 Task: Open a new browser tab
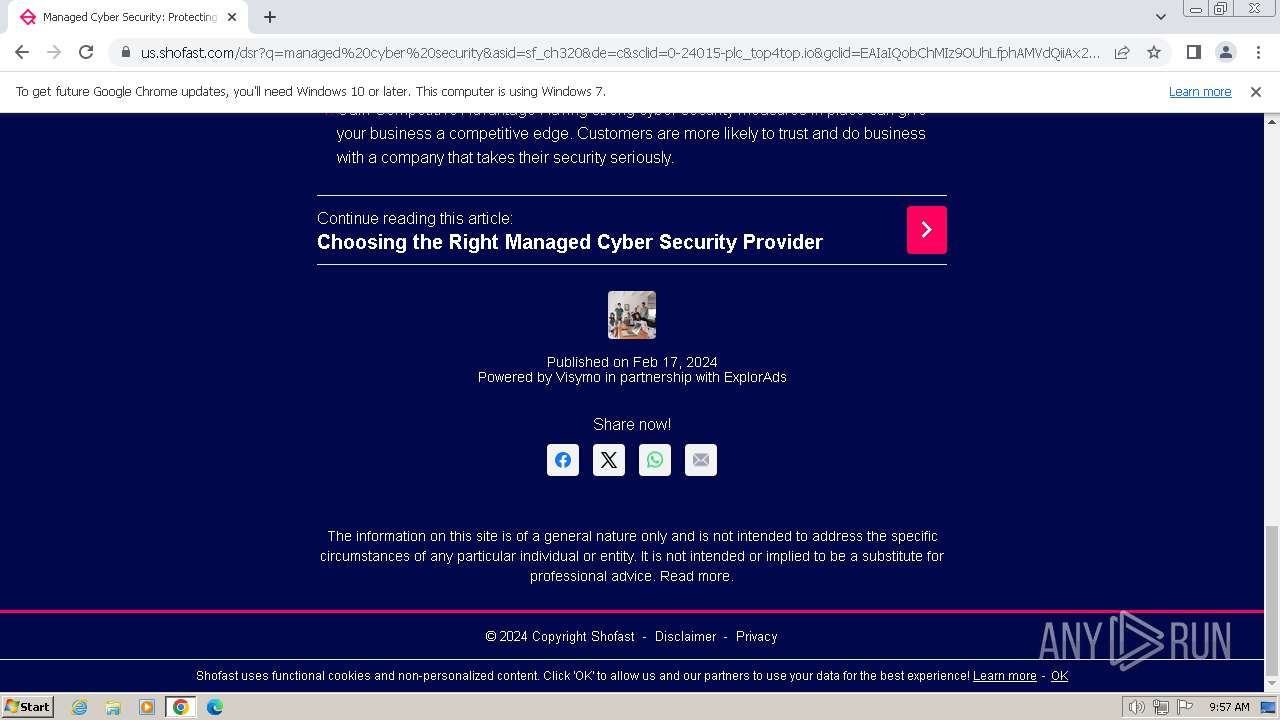[x=270, y=17]
